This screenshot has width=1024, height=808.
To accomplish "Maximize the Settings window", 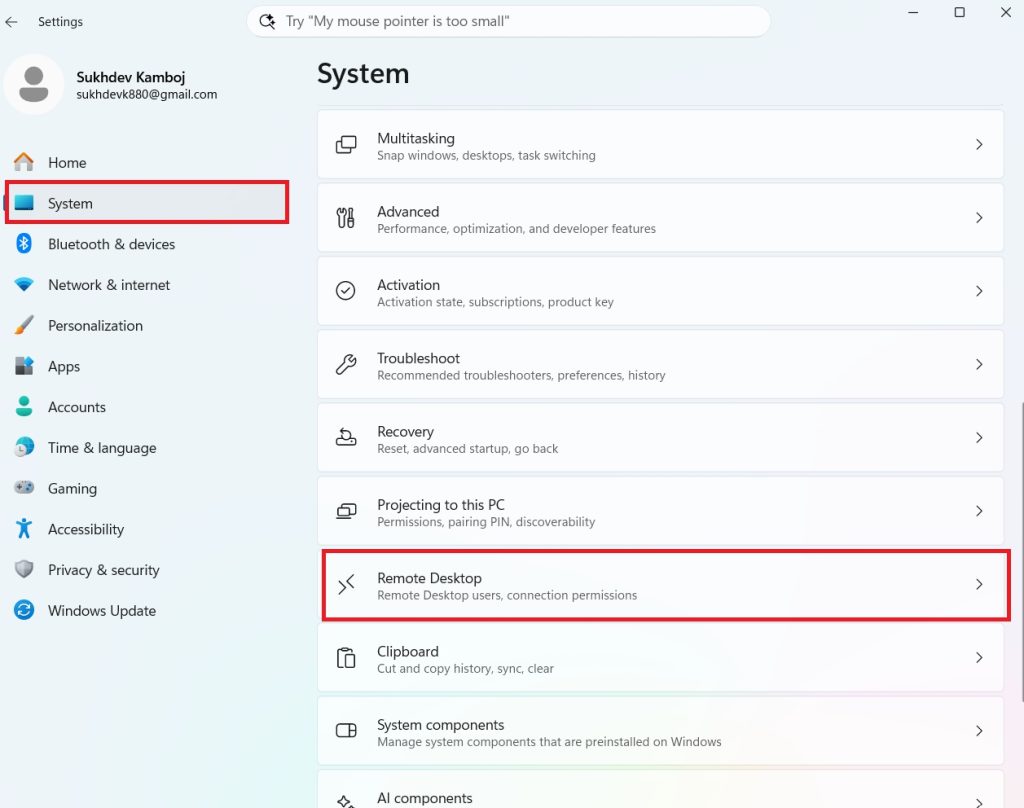I will [959, 12].
